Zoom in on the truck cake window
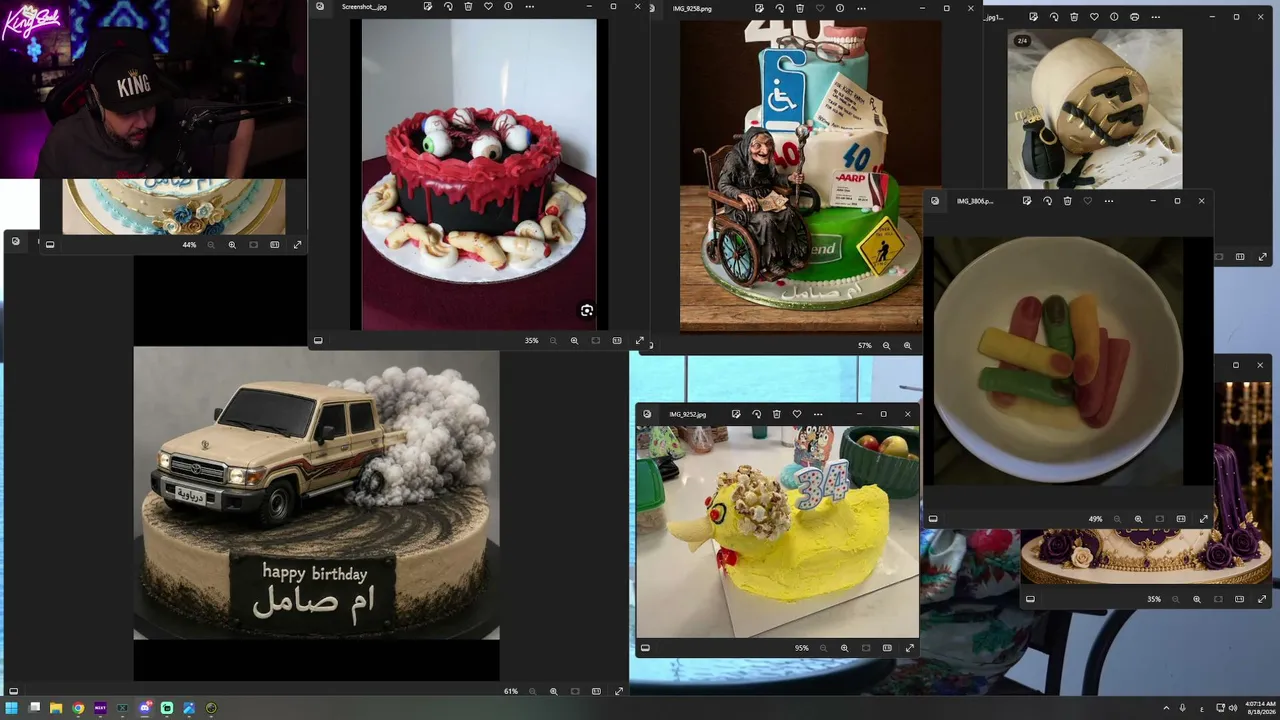Screen dimensions: 1280x720 553,691
